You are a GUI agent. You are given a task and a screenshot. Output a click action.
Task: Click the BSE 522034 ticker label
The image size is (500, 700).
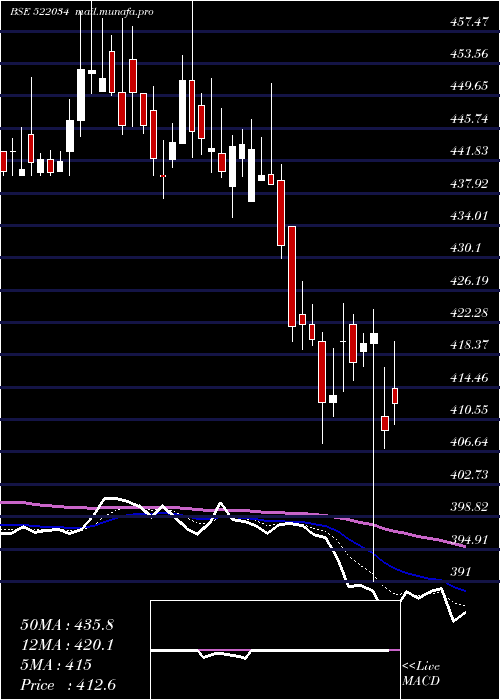tap(40, 12)
